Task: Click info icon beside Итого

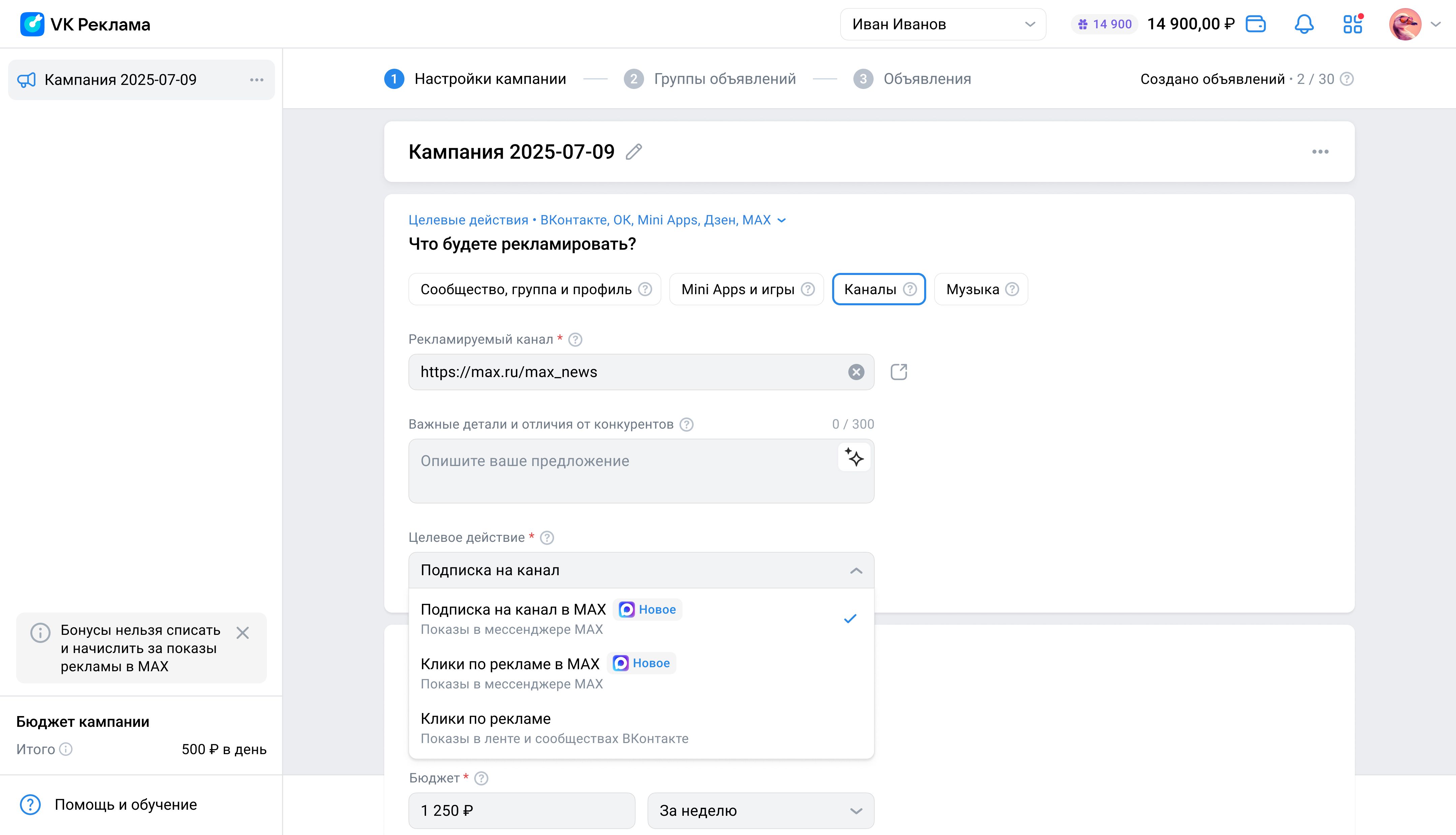Action: [x=66, y=749]
